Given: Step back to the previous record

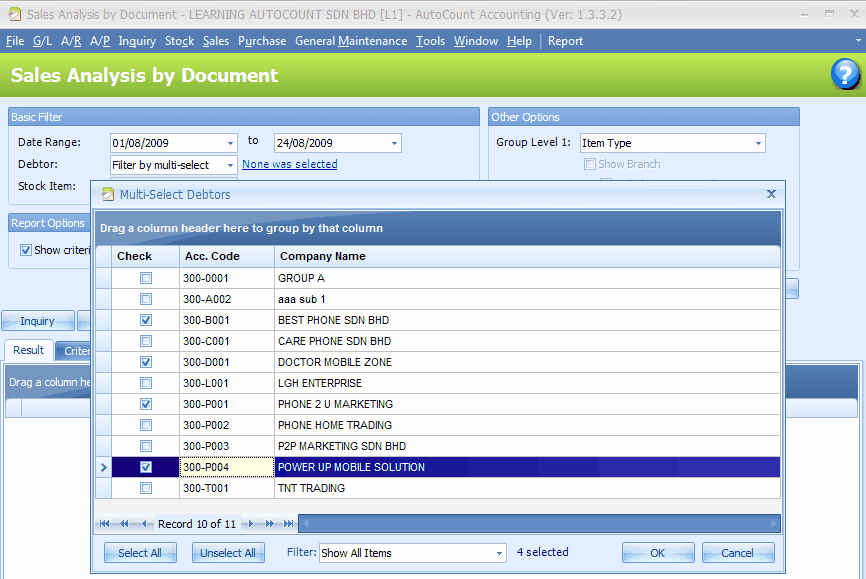Looking at the screenshot, I should tap(143, 523).
